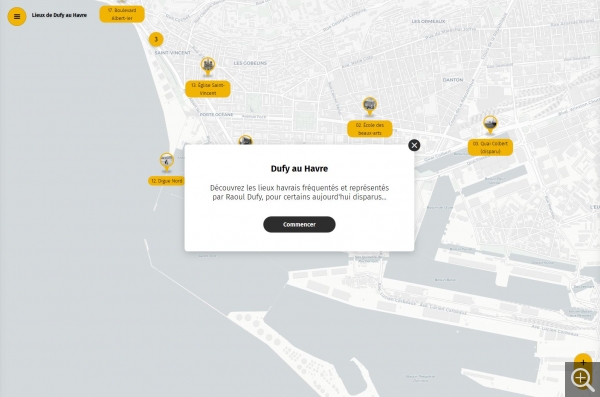Click the photo pin partly hidden above the popup

point(245,140)
